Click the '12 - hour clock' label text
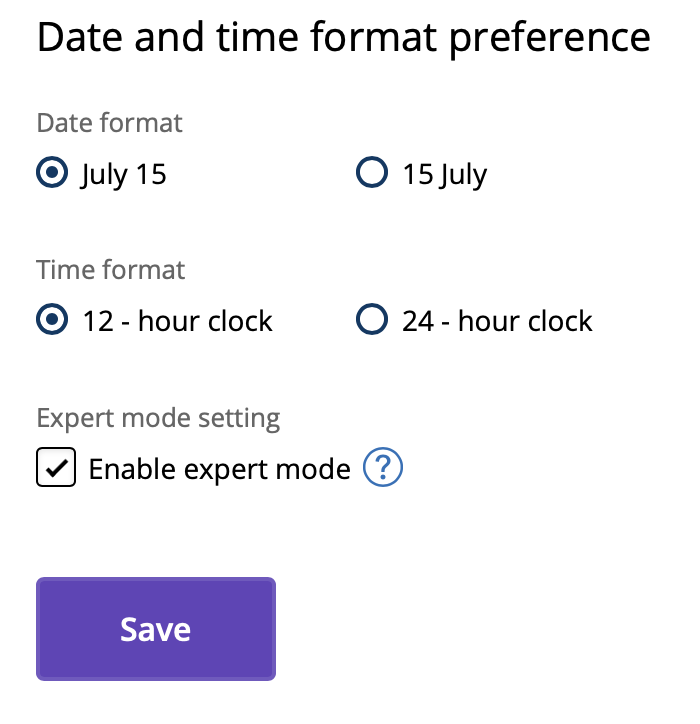 click(178, 320)
